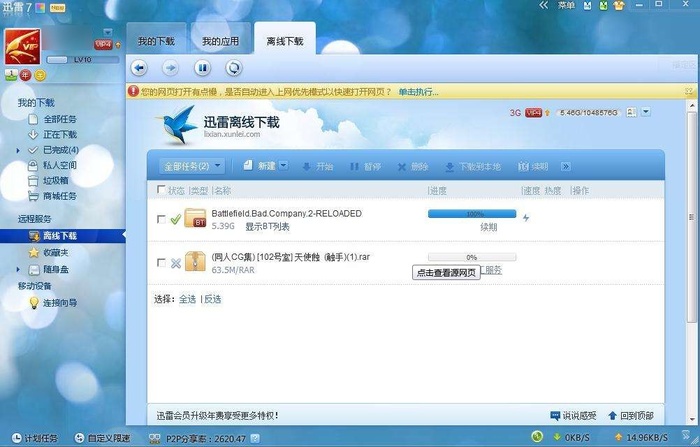Click the 新建 new task button
This screenshot has width=700, height=447.
click(260, 166)
